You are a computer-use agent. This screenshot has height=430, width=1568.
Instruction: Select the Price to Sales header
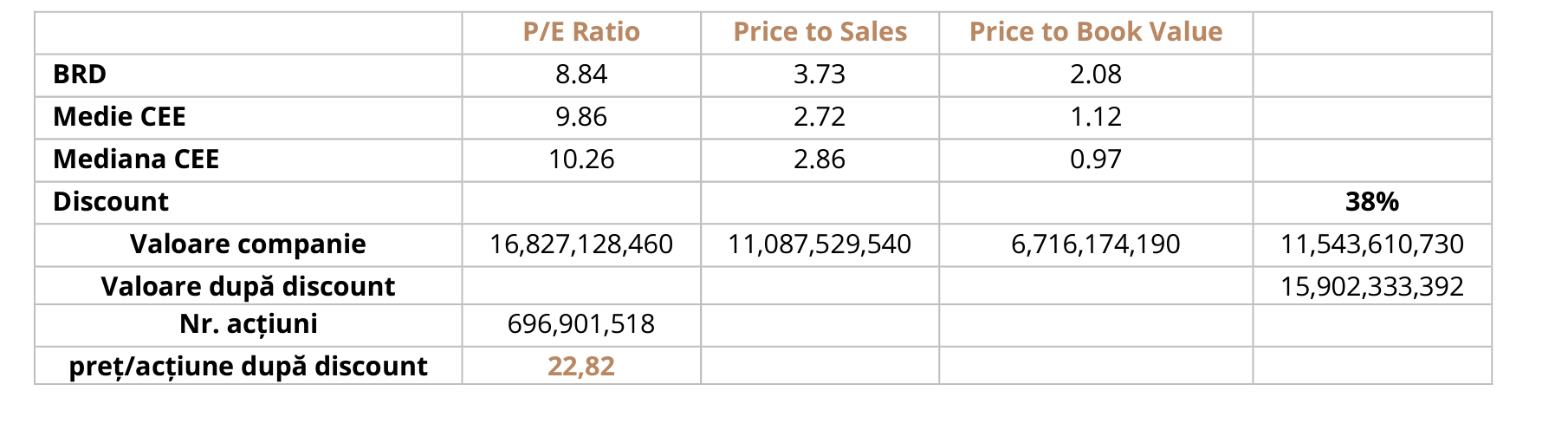pyautogui.click(x=820, y=32)
